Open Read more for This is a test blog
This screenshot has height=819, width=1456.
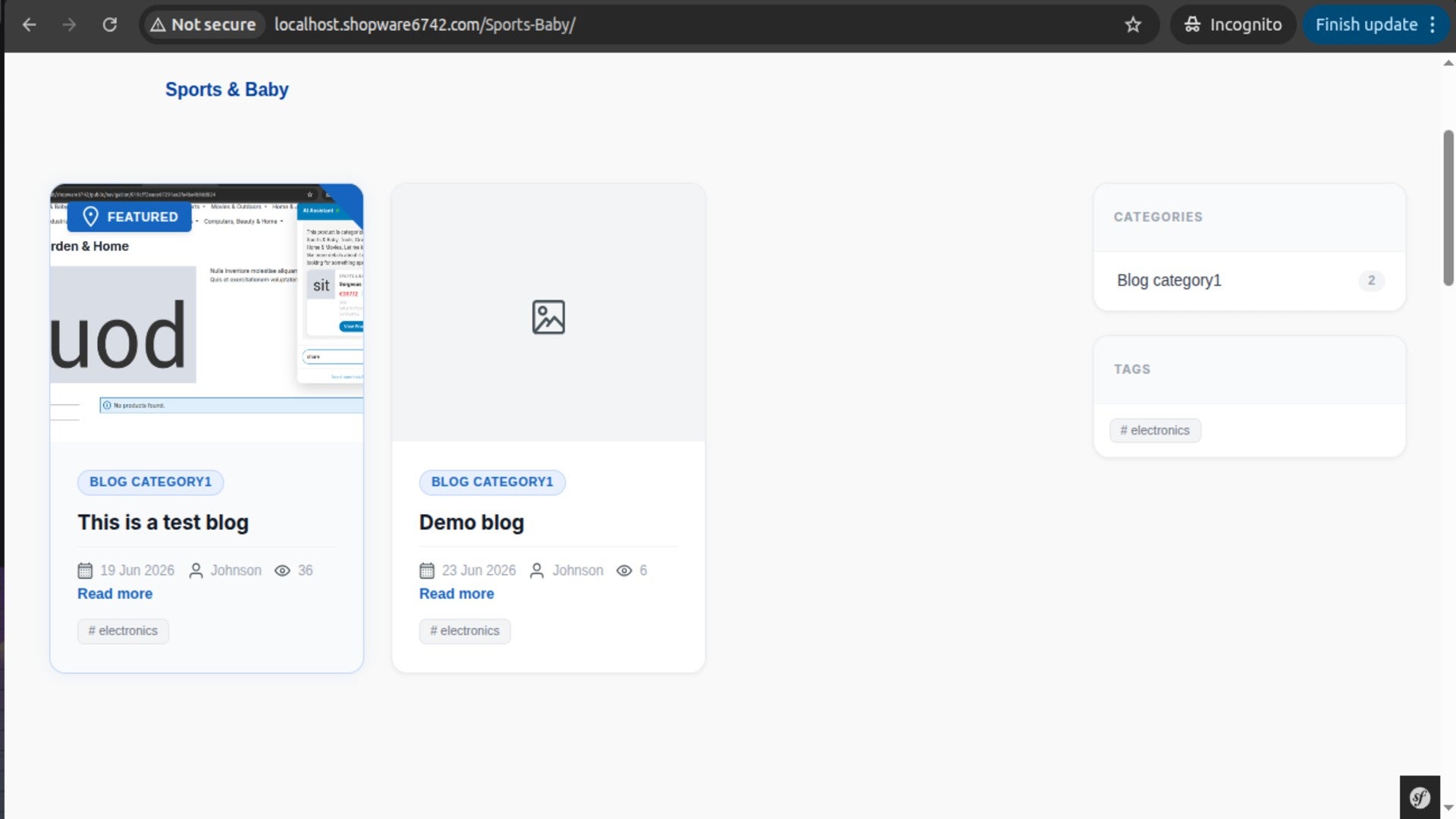[x=115, y=594]
